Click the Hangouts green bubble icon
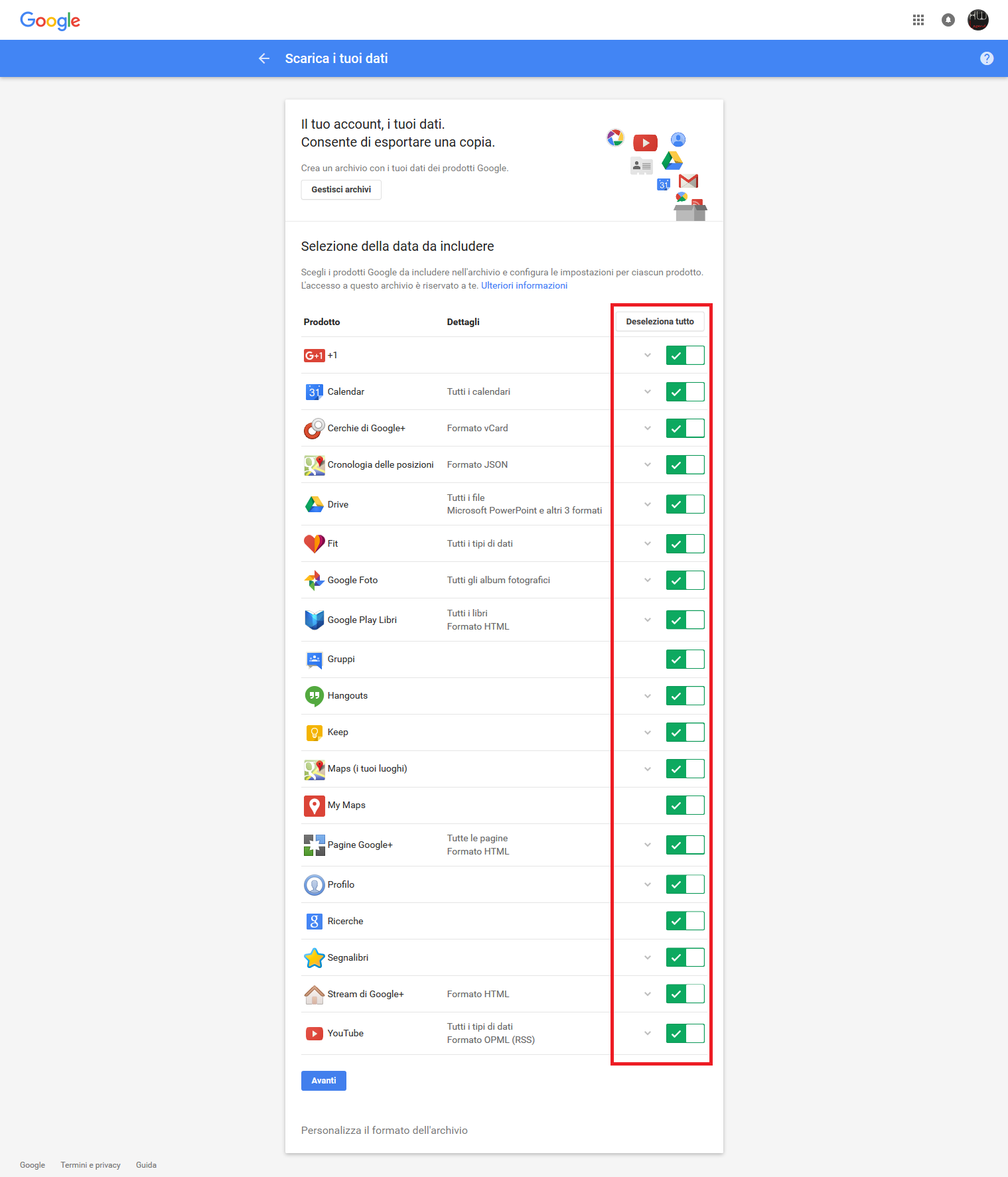Viewport: 1008px width, 1177px height. [314, 696]
